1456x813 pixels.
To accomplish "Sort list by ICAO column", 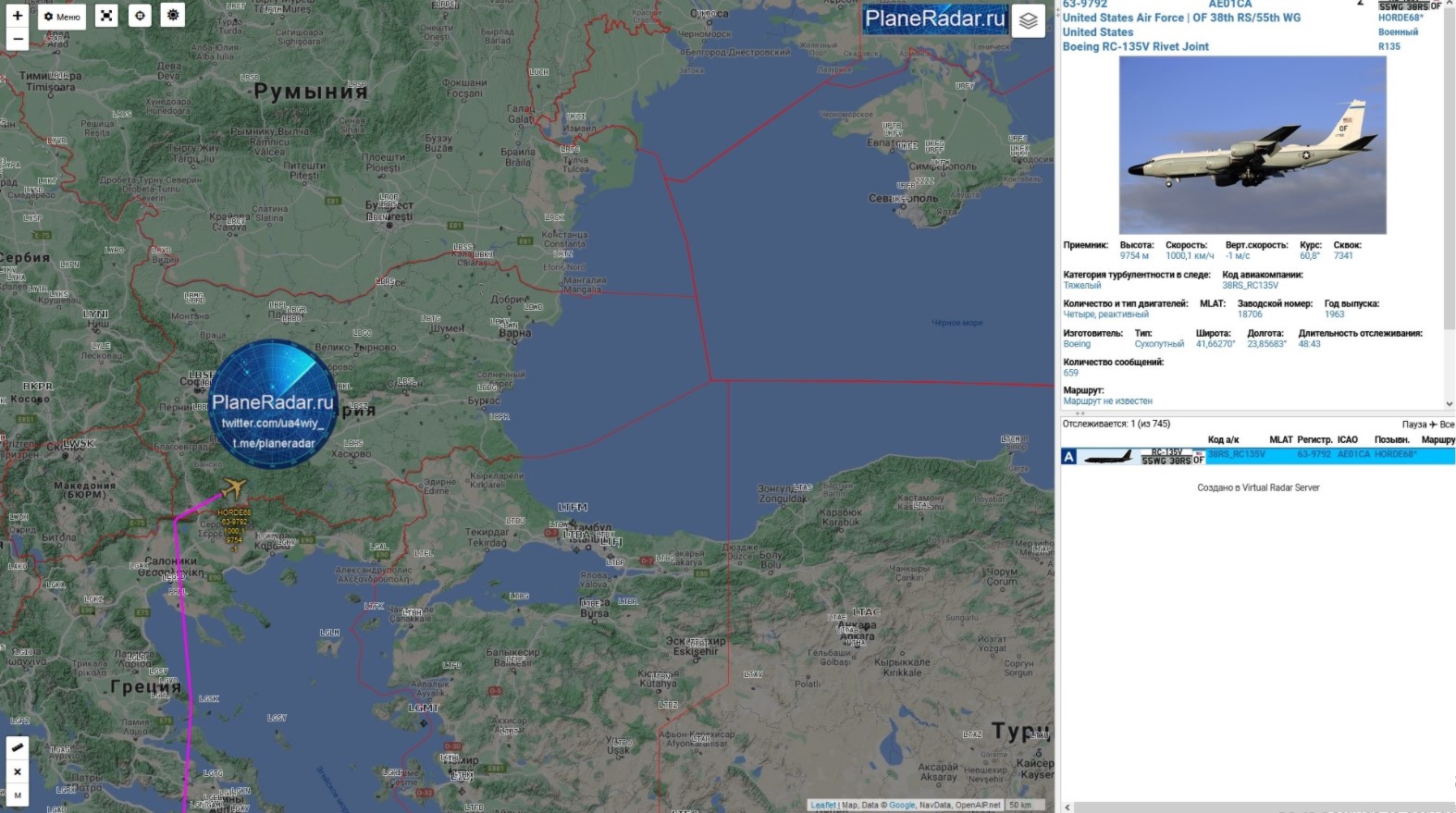I will (x=1348, y=440).
